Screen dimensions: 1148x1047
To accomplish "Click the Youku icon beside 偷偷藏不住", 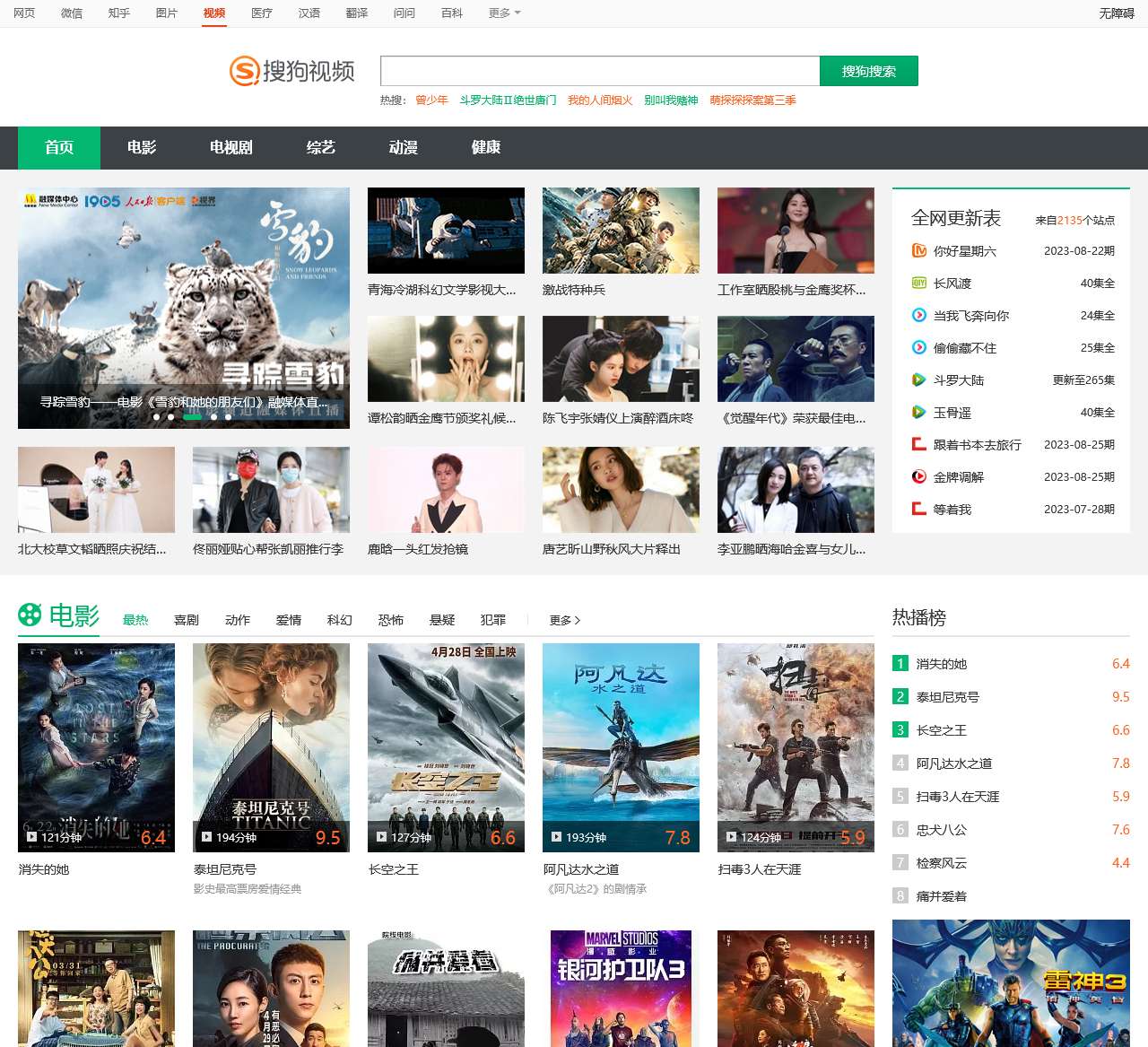I will 918,348.
